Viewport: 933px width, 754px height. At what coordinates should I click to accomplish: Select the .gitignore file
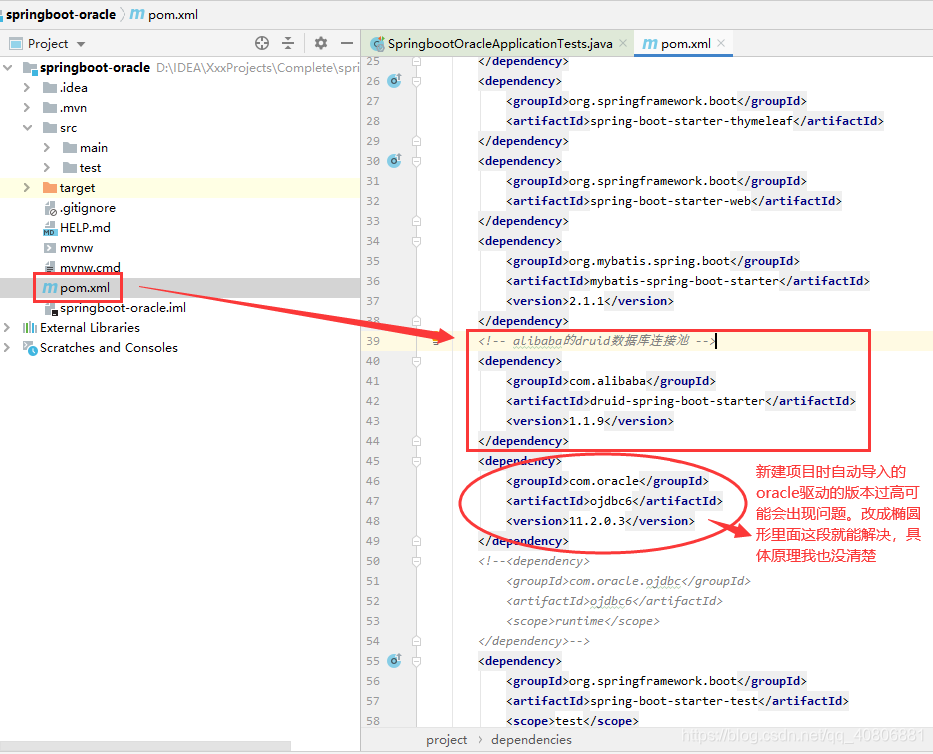88,208
